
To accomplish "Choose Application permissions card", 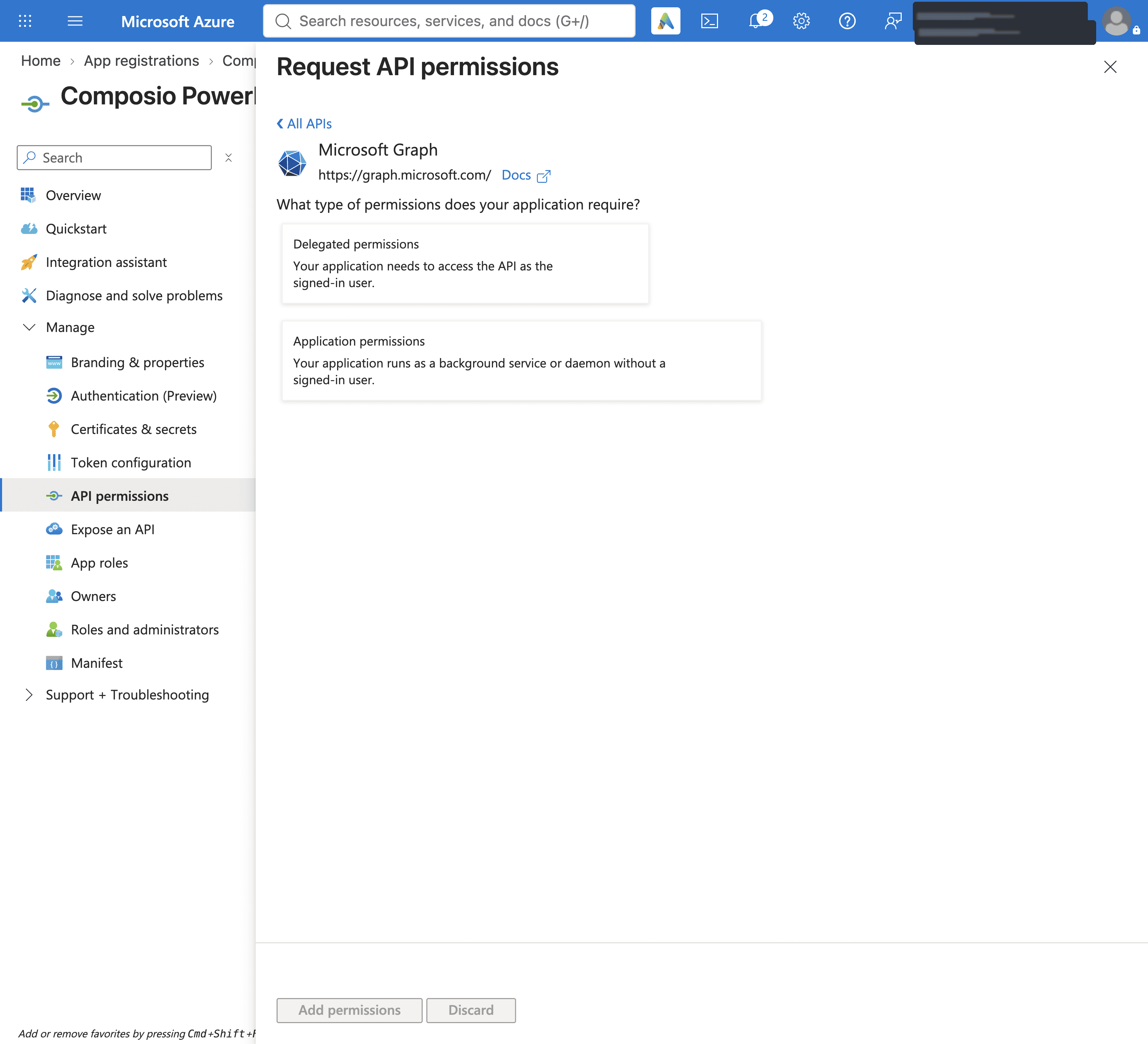I will (x=521, y=361).
